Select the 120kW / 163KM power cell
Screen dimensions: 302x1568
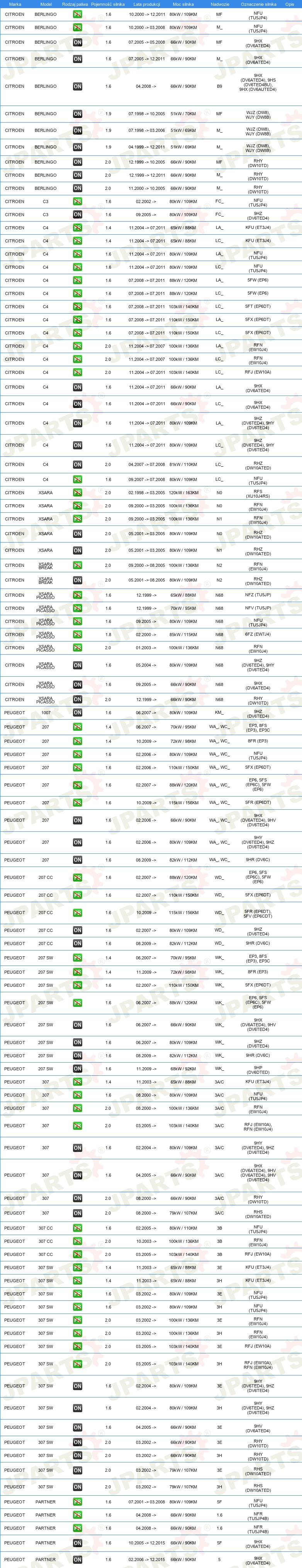(x=183, y=493)
